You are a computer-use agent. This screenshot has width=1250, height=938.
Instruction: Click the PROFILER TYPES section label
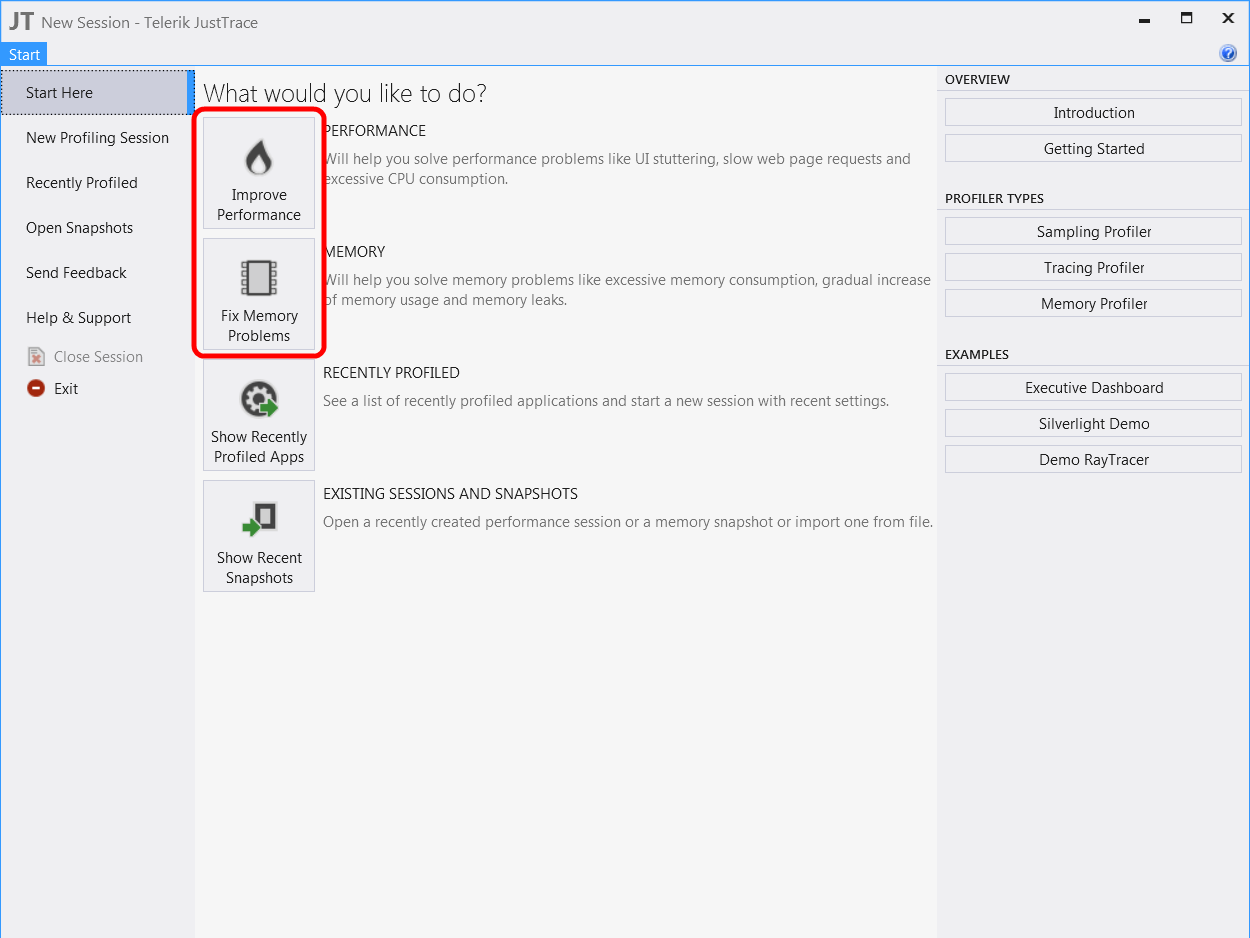click(x=994, y=199)
